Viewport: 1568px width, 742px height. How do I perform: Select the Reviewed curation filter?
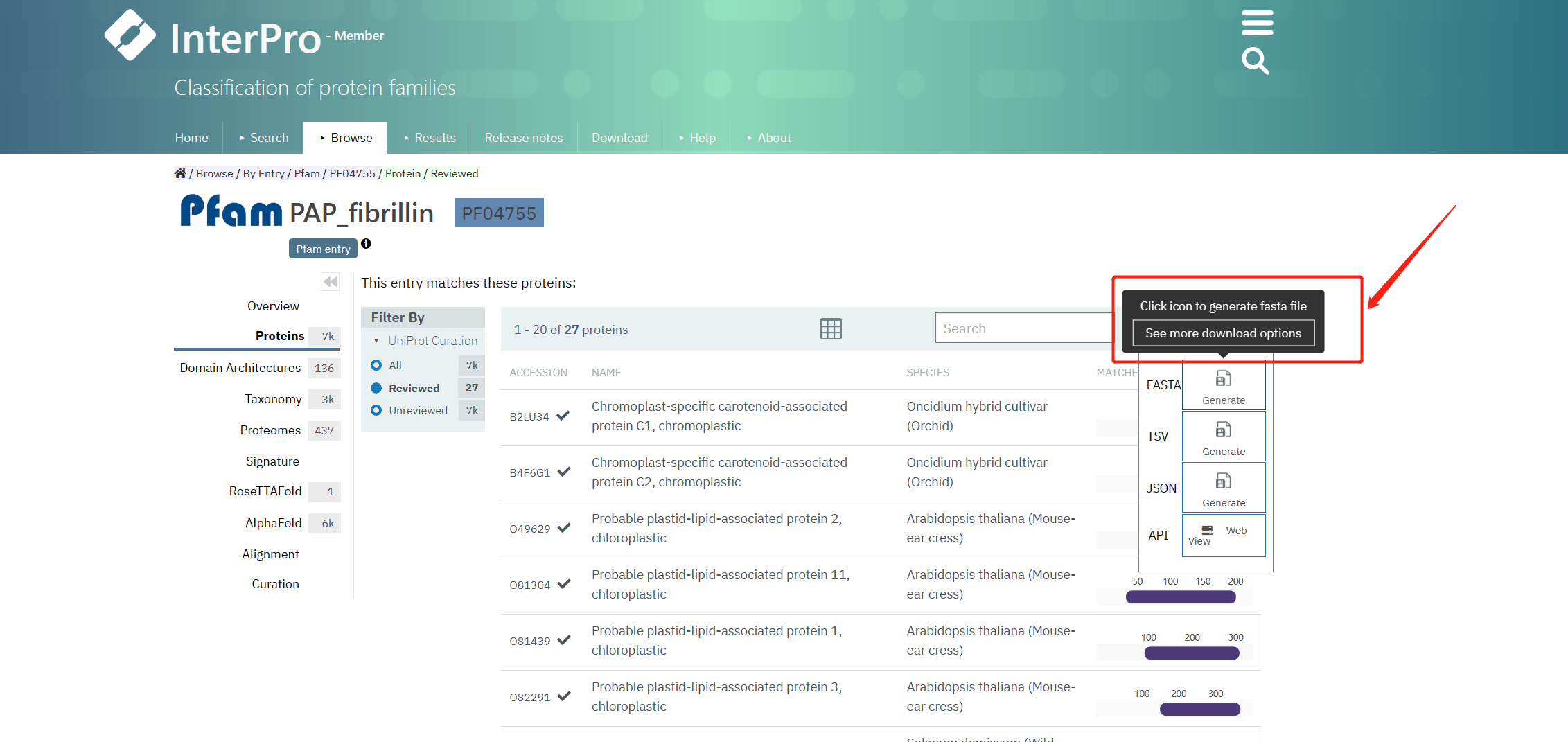(376, 388)
